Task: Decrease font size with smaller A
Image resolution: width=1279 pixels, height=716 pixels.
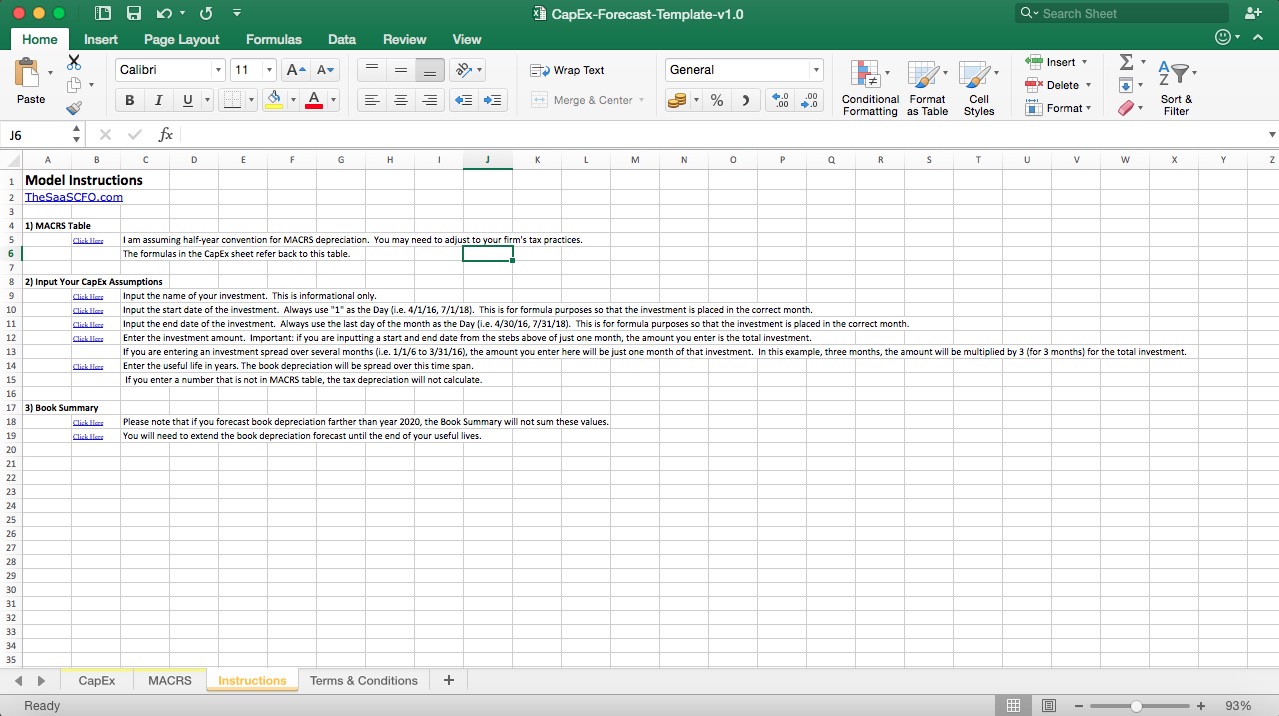Action: tap(325, 70)
